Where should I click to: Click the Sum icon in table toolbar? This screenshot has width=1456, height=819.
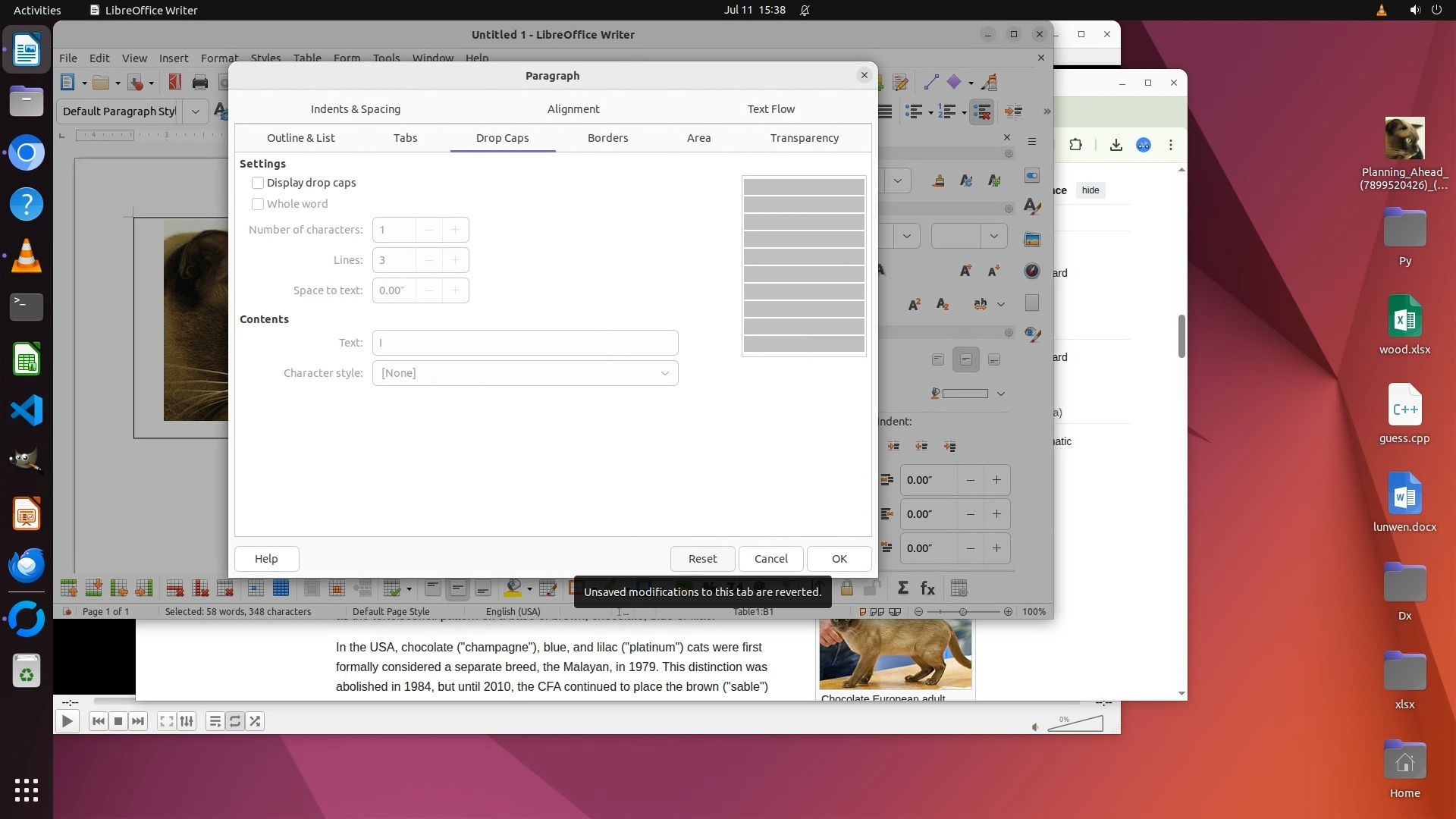902,588
